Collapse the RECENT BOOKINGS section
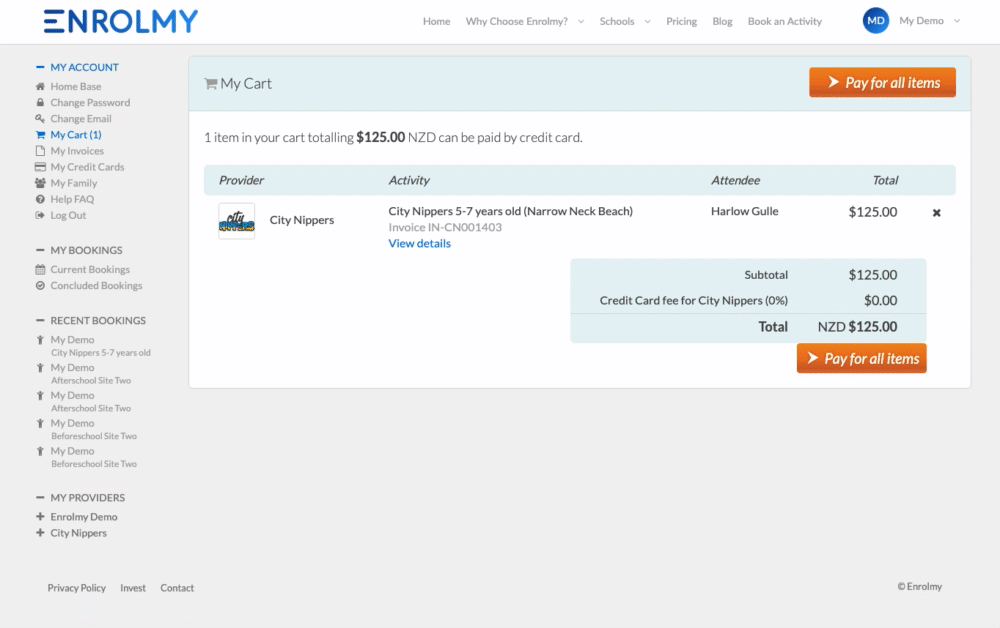The width and height of the screenshot is (1000, 628). point(40,320)
